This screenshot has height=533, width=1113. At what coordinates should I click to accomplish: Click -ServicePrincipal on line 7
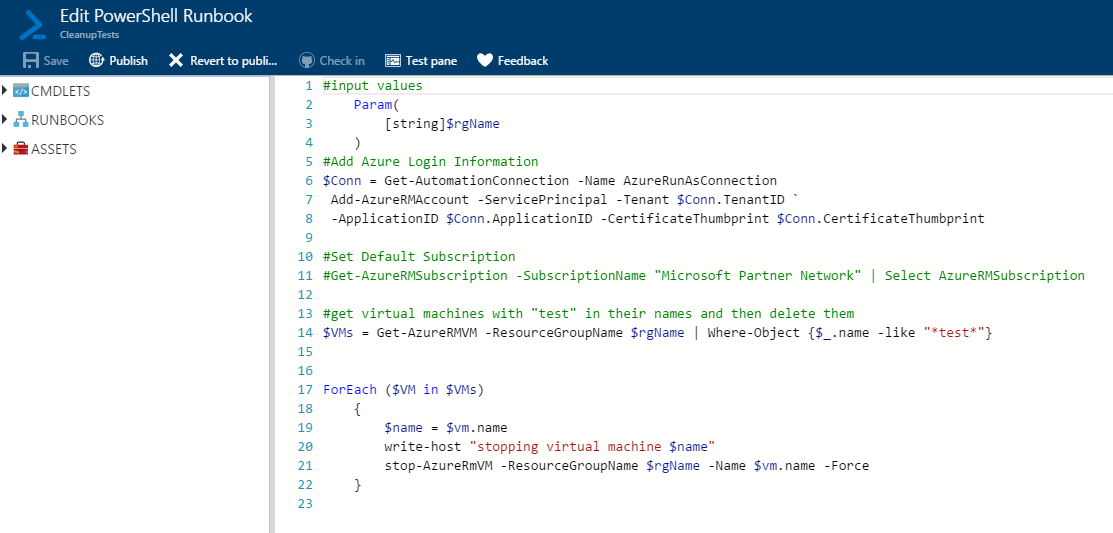point(542,200)
